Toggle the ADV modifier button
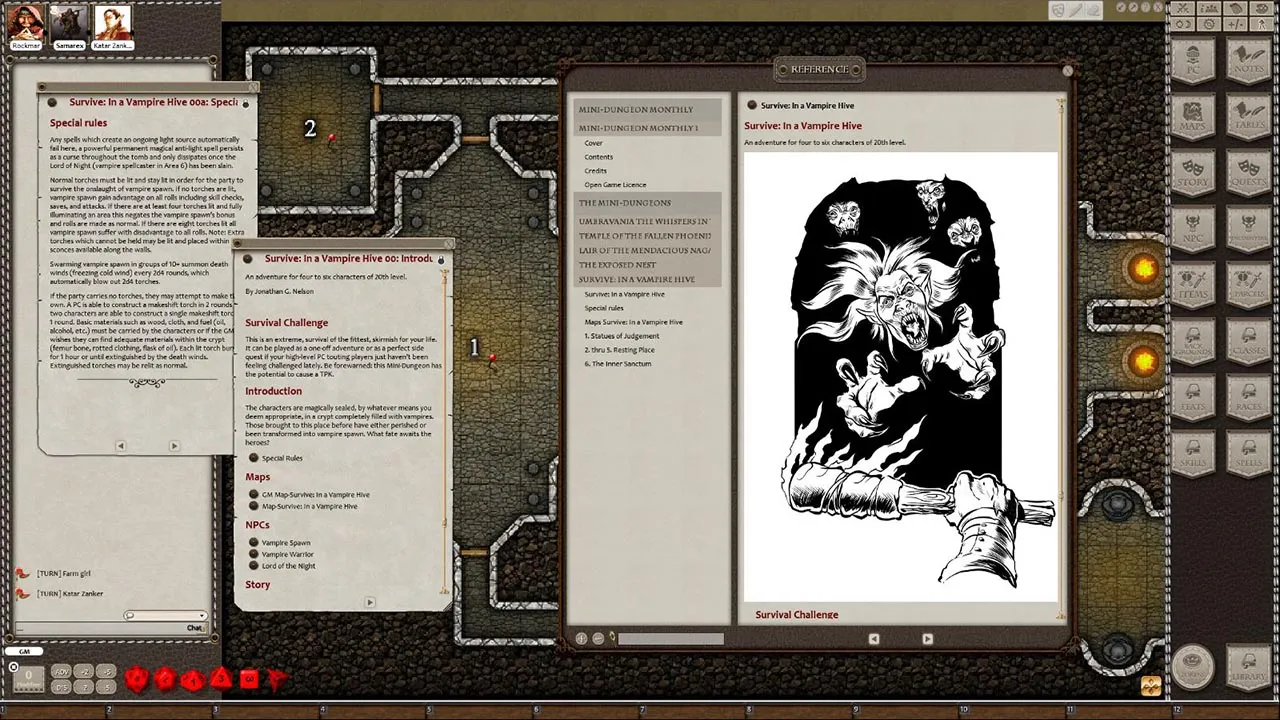Viewport: 1280px width, 720px height. pyautogui.click(x=62, y=672)
